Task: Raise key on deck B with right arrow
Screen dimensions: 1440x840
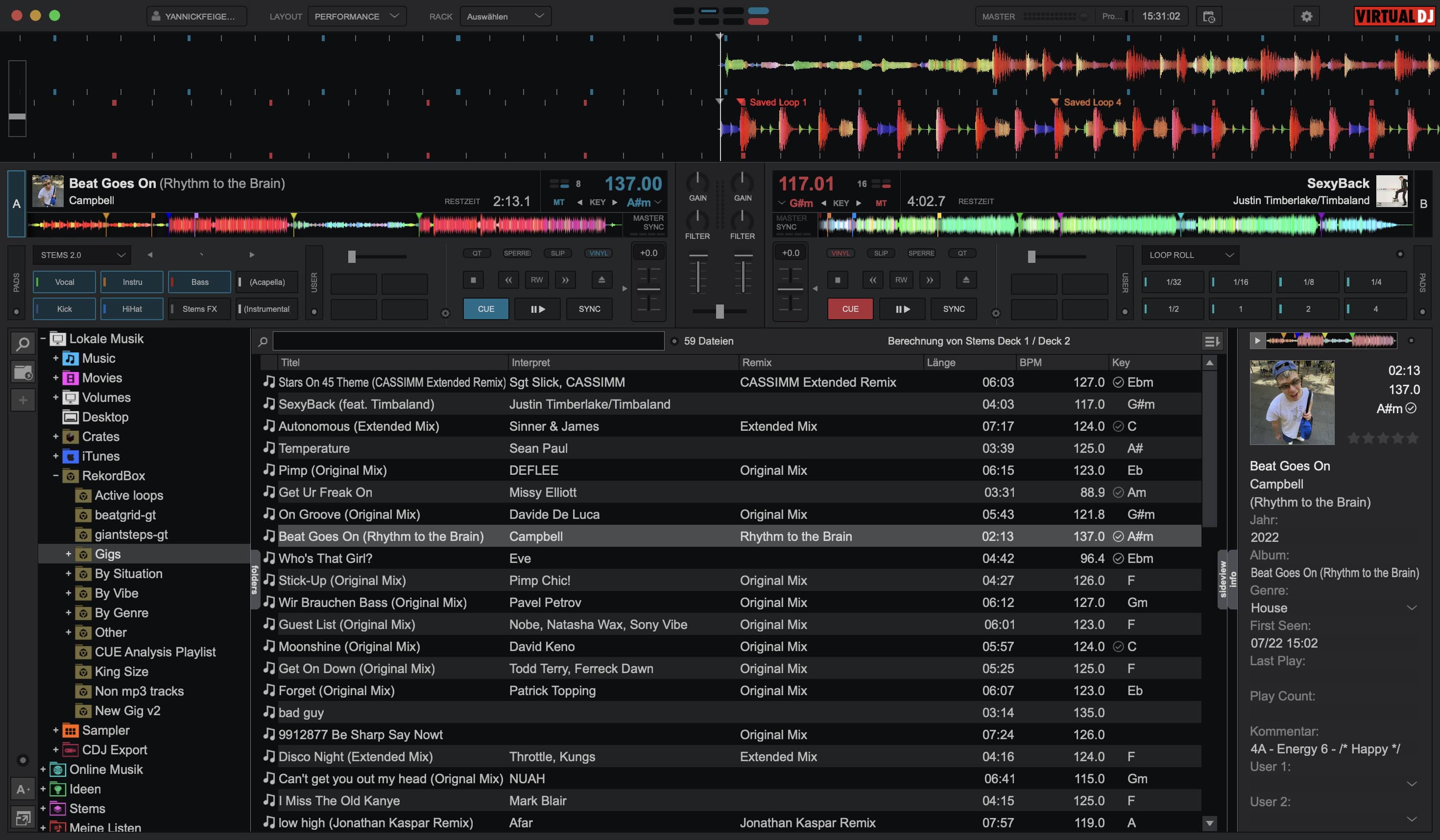Action: tap(858, 203)
